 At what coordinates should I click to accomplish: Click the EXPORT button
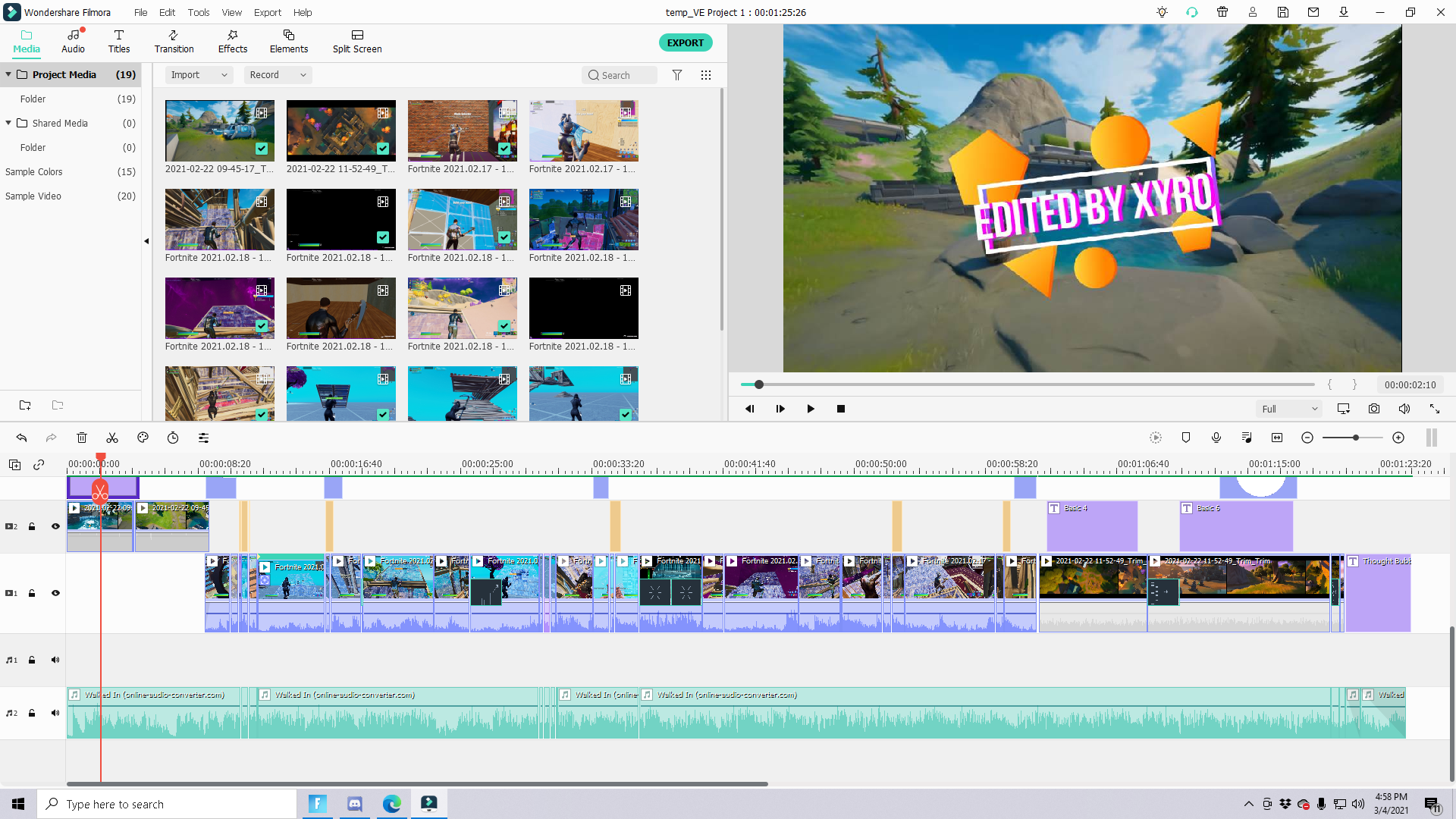pos(685,42)
